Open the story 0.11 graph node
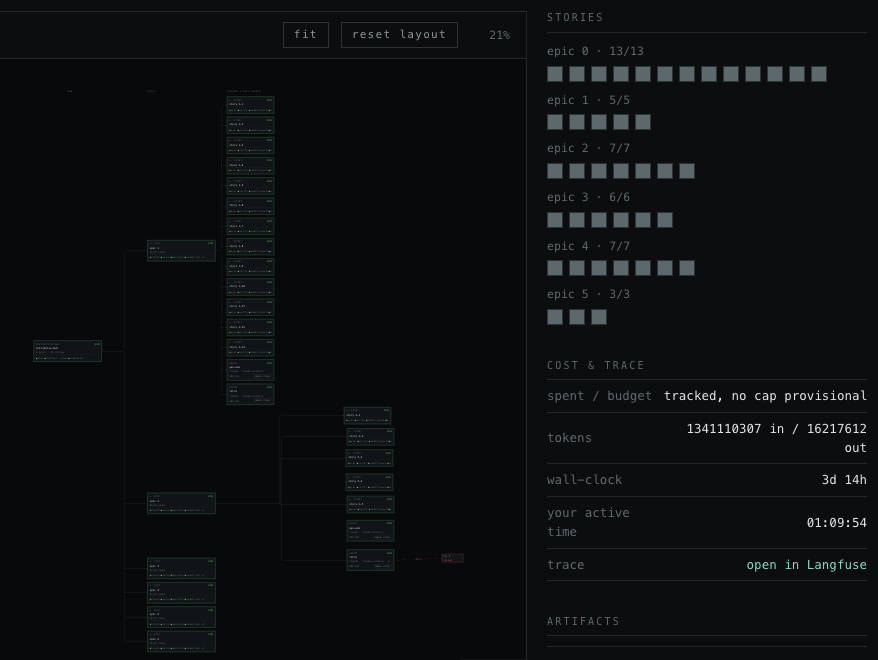 pos(250,307)
